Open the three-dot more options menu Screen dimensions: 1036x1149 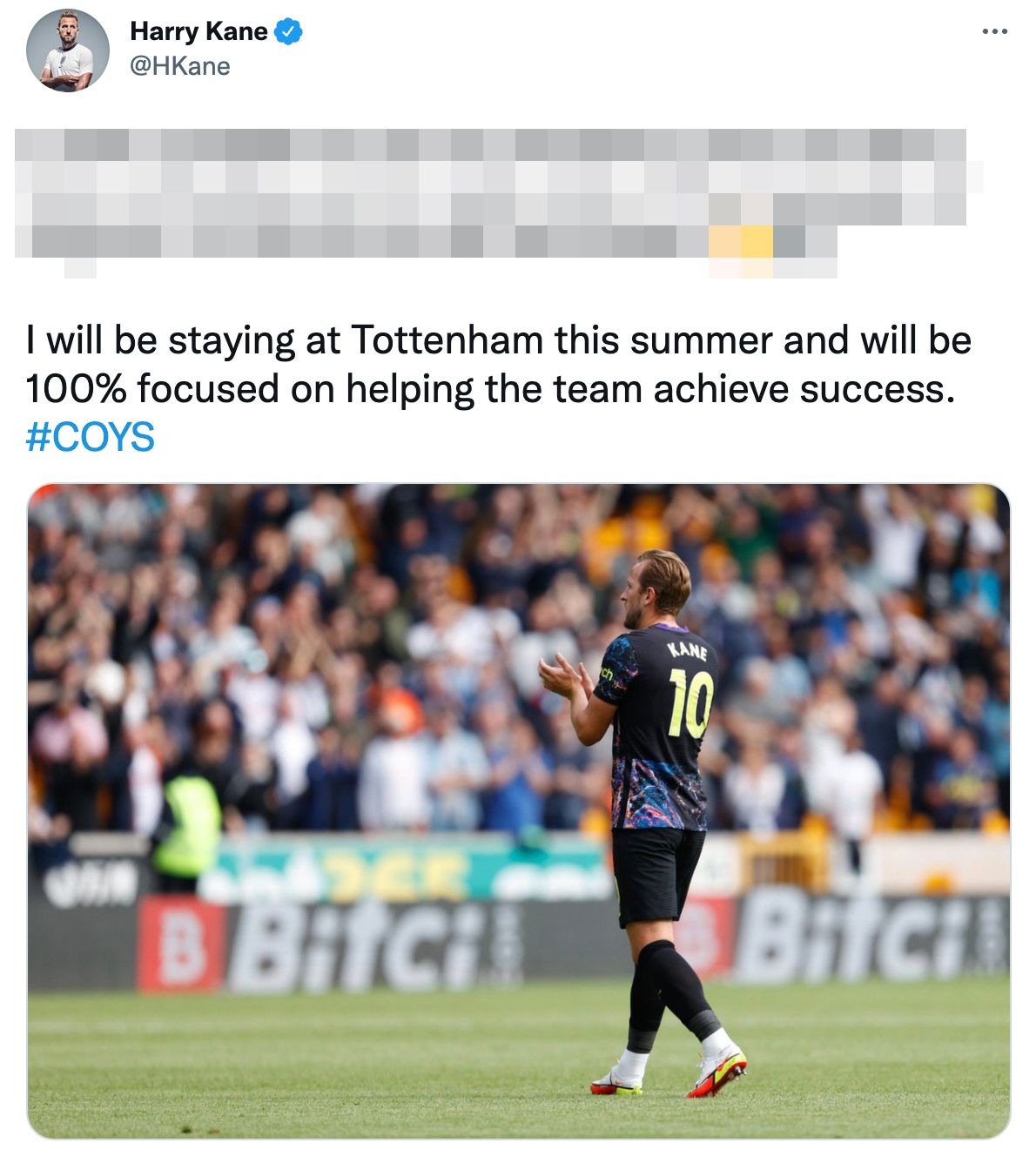tap(994, 32)
